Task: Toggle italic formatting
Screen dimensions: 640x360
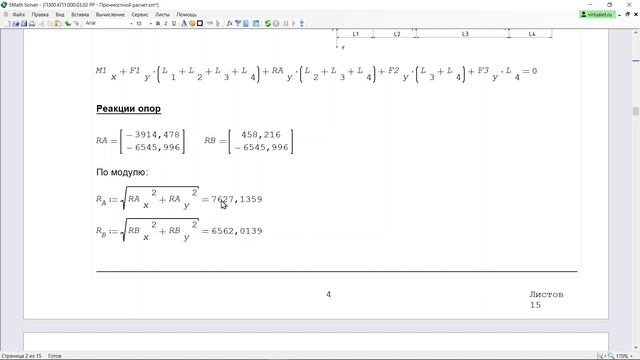Action: [x=166, y=23]
